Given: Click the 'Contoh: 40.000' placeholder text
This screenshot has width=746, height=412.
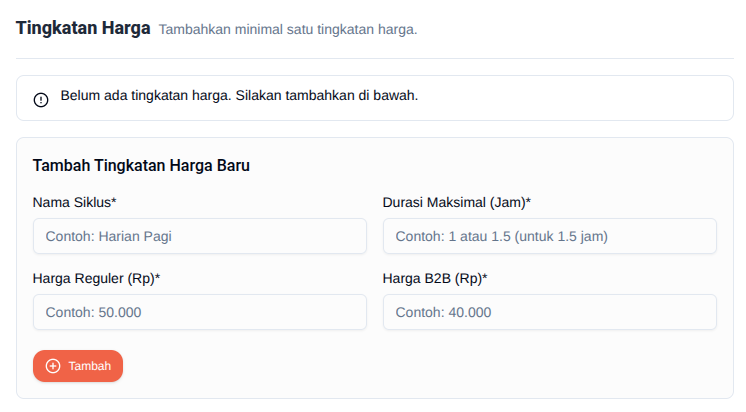Looking at the screenshot, I should (x=444, y=312).
